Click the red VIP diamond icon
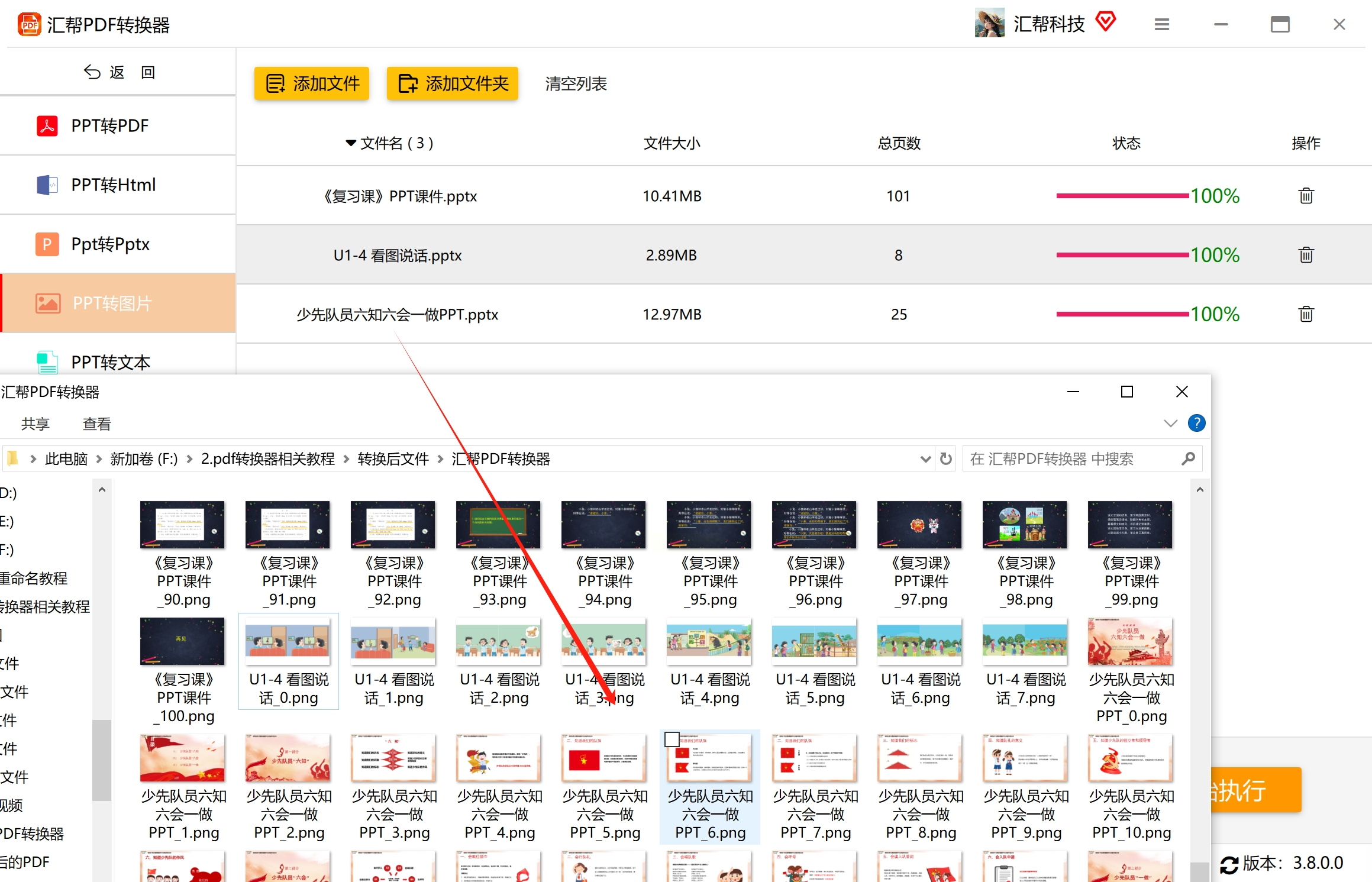Image resolution: width=1372 pixels, height=882 pixels. (x=1105, y=22)
